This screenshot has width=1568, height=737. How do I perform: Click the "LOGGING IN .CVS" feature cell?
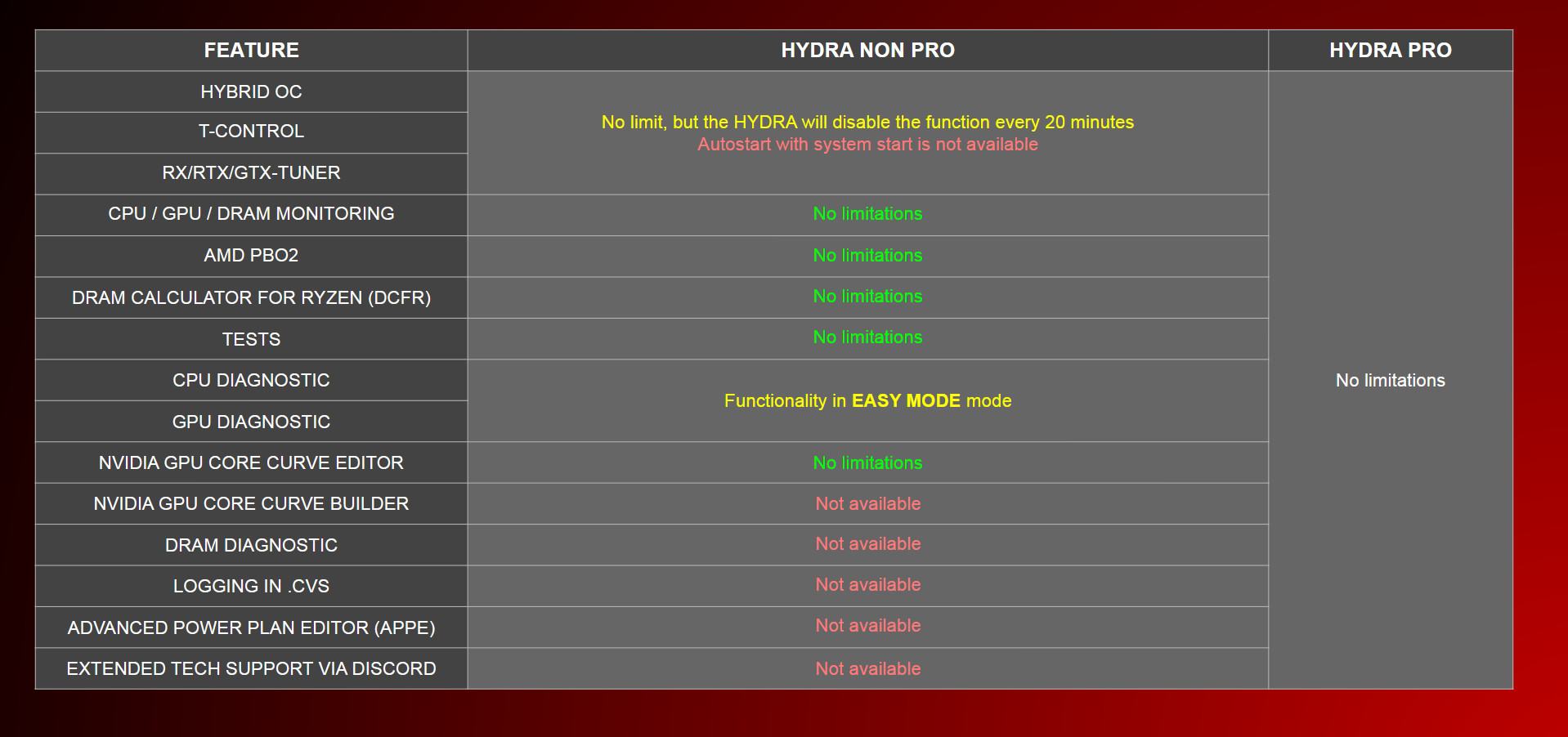coord(251,586)
